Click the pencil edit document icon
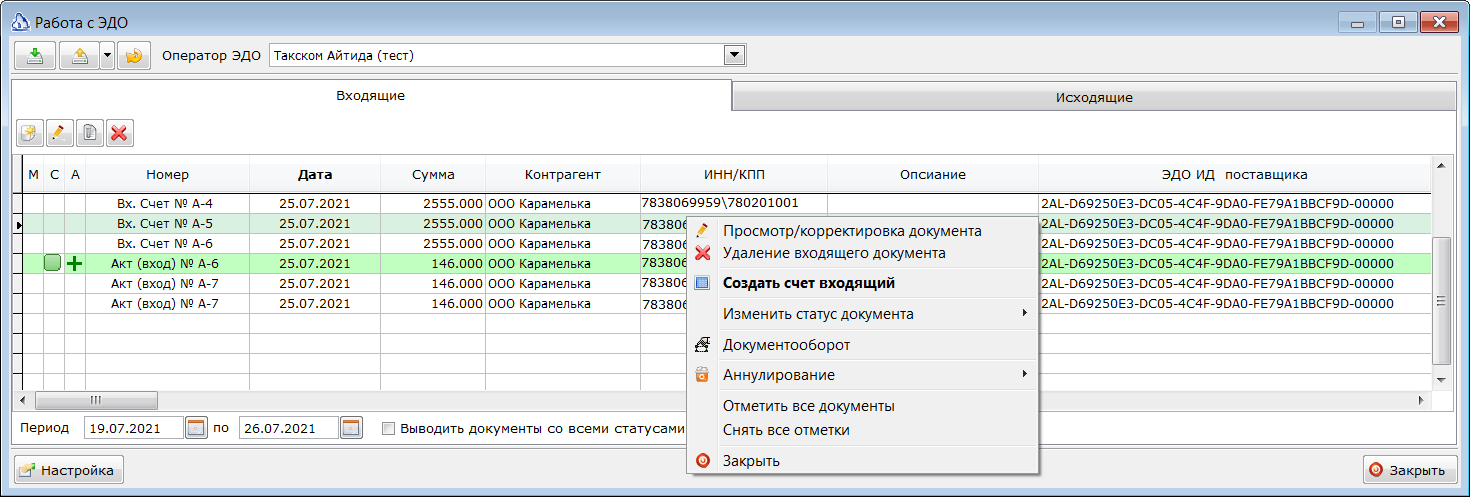The image size is (1470, 497). [60, 132]
